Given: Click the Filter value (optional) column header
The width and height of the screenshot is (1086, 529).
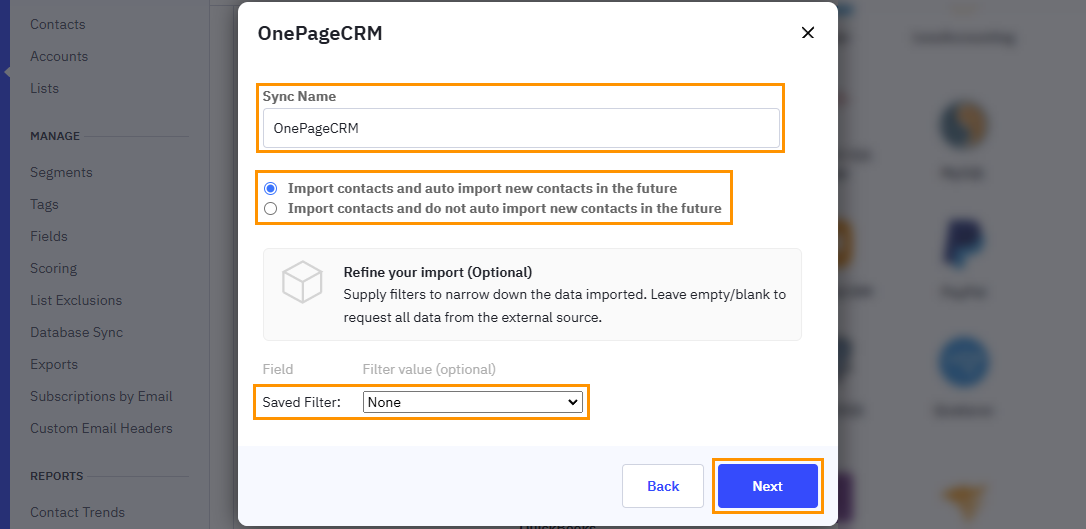Looking at the screenshot, I should click(x=429, y=369).
